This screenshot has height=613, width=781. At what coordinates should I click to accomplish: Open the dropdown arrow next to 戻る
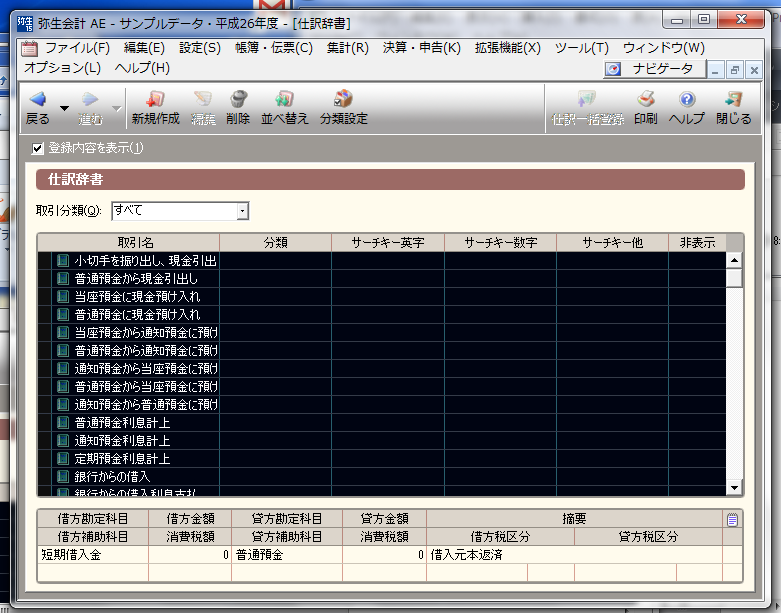tap(64, 108)
